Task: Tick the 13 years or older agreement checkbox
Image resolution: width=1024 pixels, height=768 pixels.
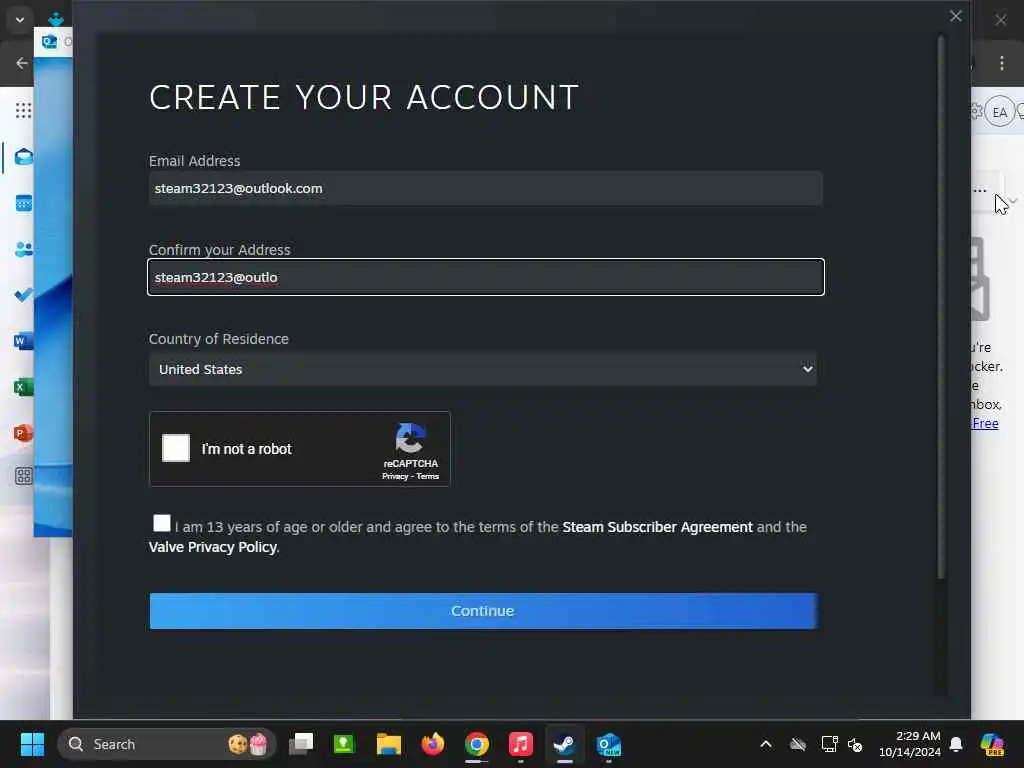Action: (161, 523)
